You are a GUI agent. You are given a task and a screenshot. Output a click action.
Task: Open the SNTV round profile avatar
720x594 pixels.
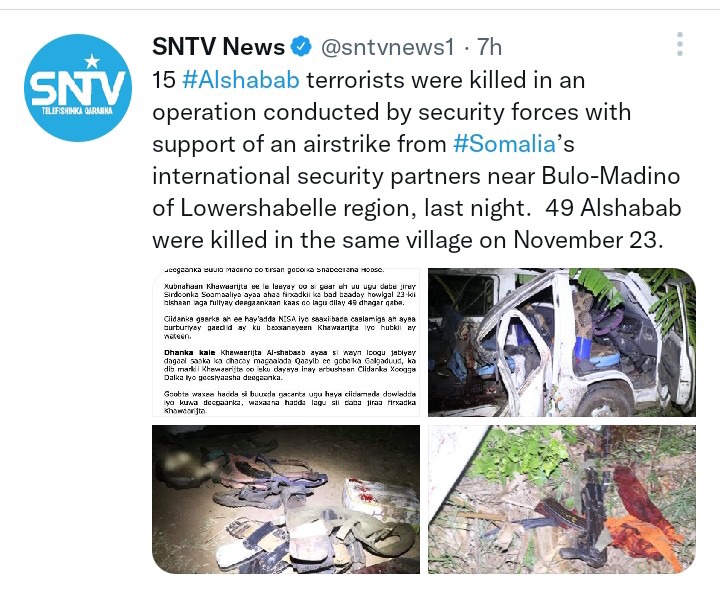point(78,88)
